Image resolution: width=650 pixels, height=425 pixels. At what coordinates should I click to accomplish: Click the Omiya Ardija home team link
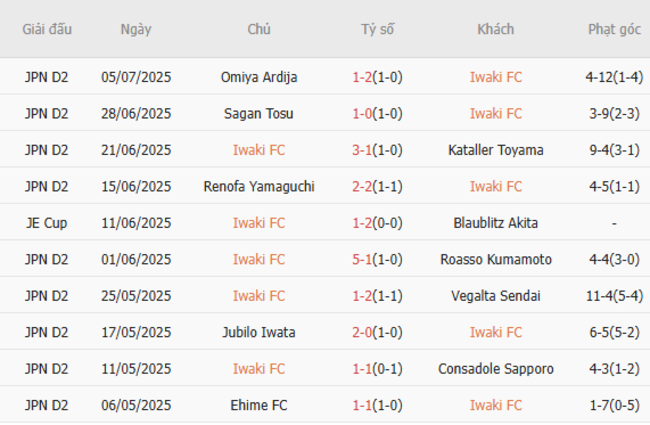tap(259, 77)
